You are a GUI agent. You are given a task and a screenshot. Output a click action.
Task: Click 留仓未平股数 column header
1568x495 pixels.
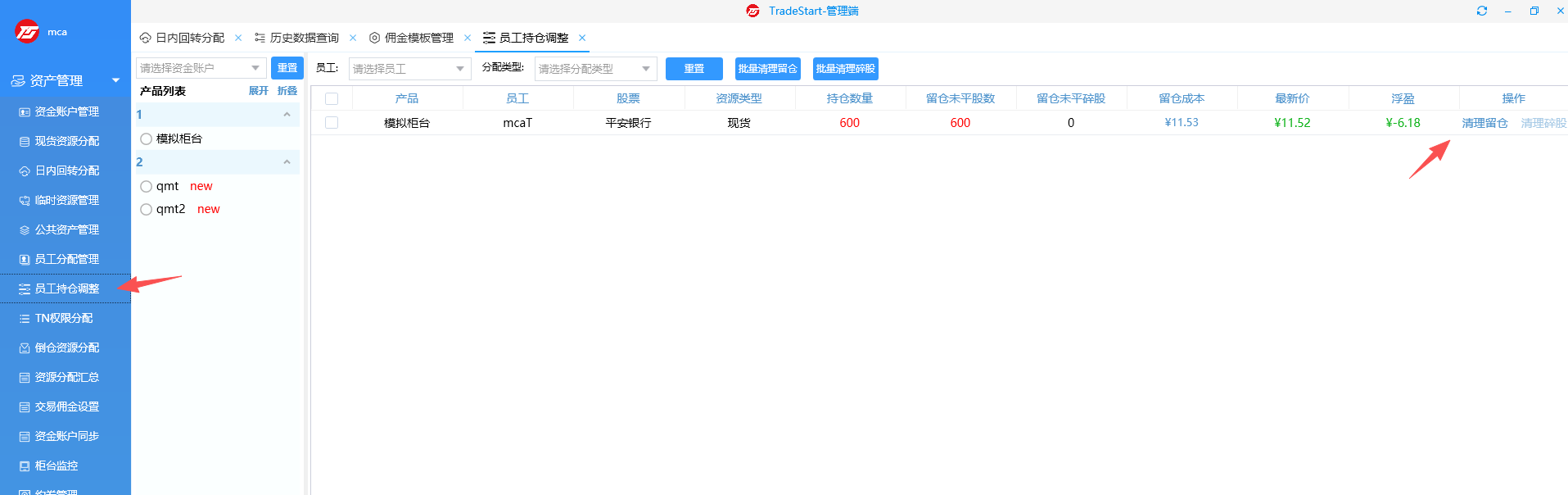(x=960, y=98)
